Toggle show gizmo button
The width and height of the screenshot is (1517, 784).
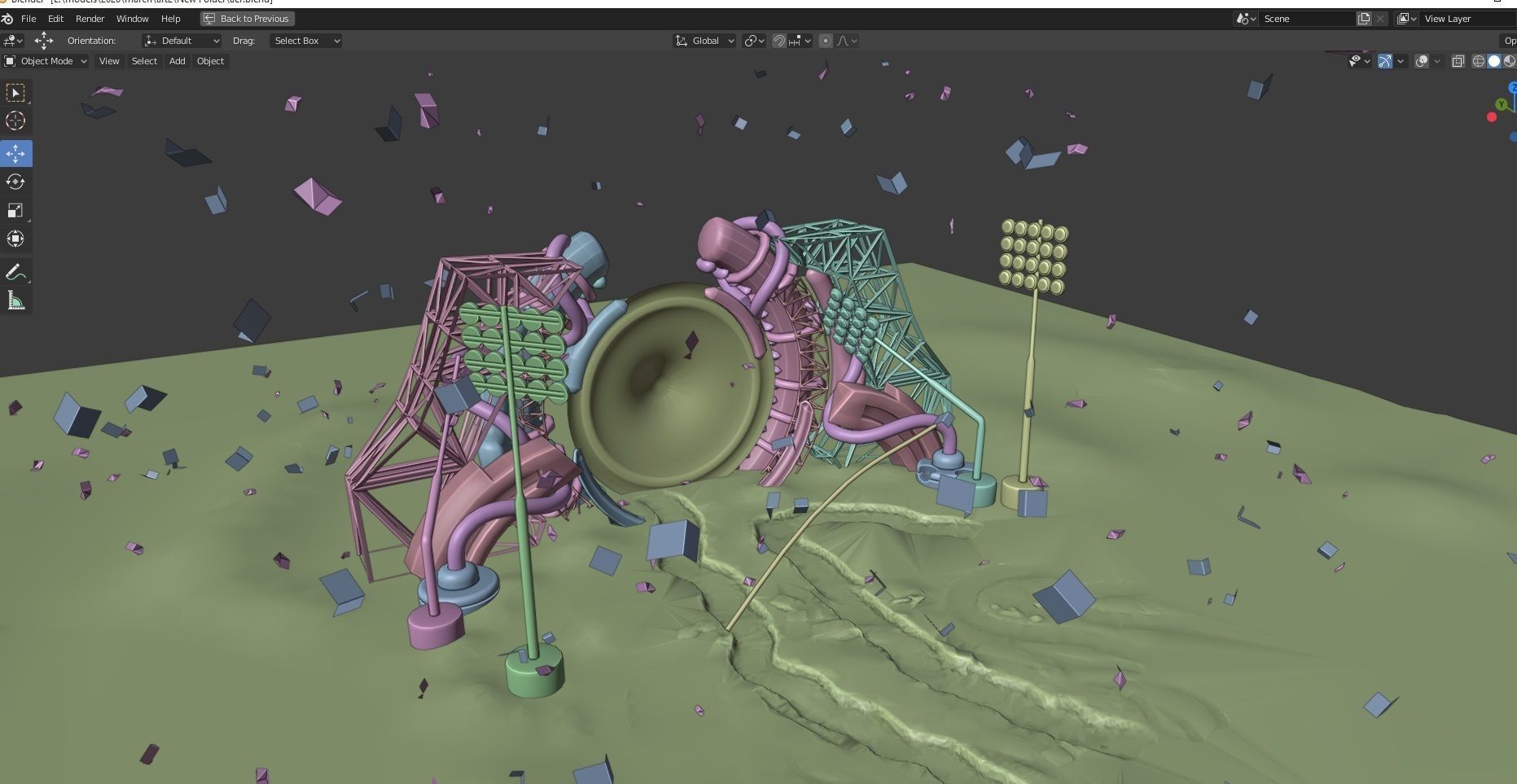click(x=1384, y=61)
